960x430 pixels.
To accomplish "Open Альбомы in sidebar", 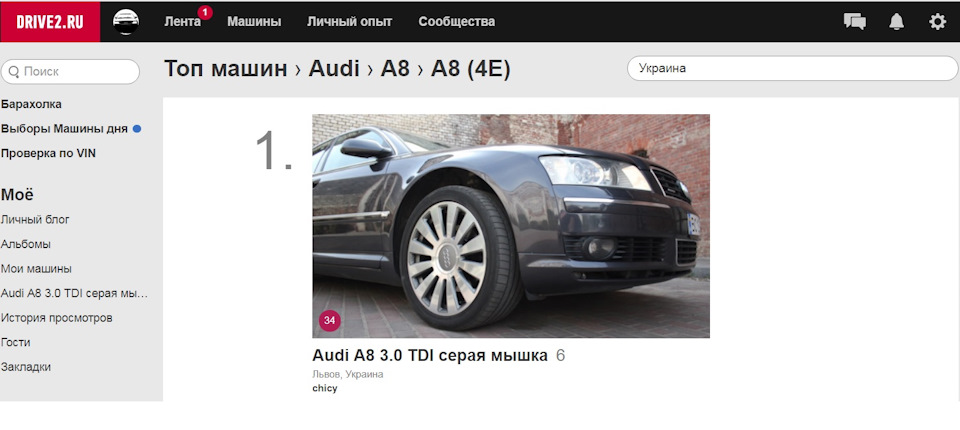I will (26, 244).
